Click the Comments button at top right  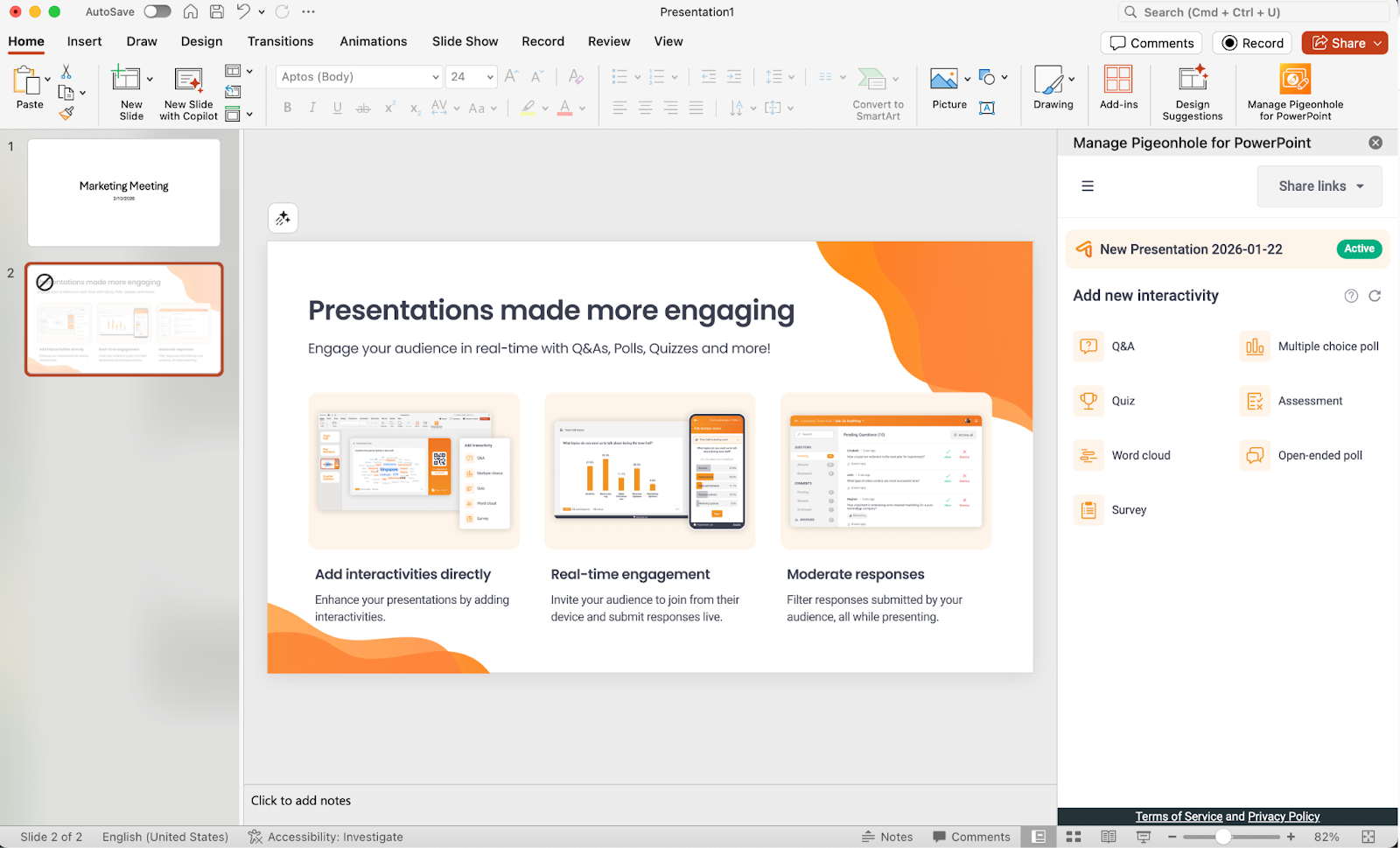point(1151,43)
